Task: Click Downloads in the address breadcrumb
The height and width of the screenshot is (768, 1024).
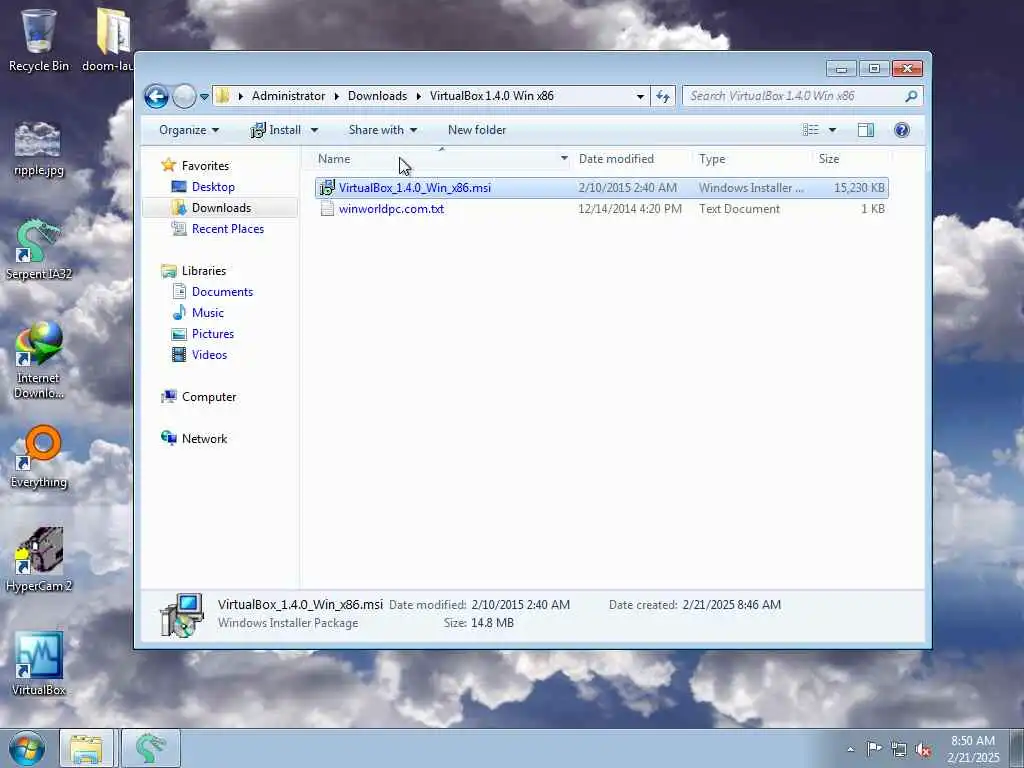Action: [x=377, y=96]
